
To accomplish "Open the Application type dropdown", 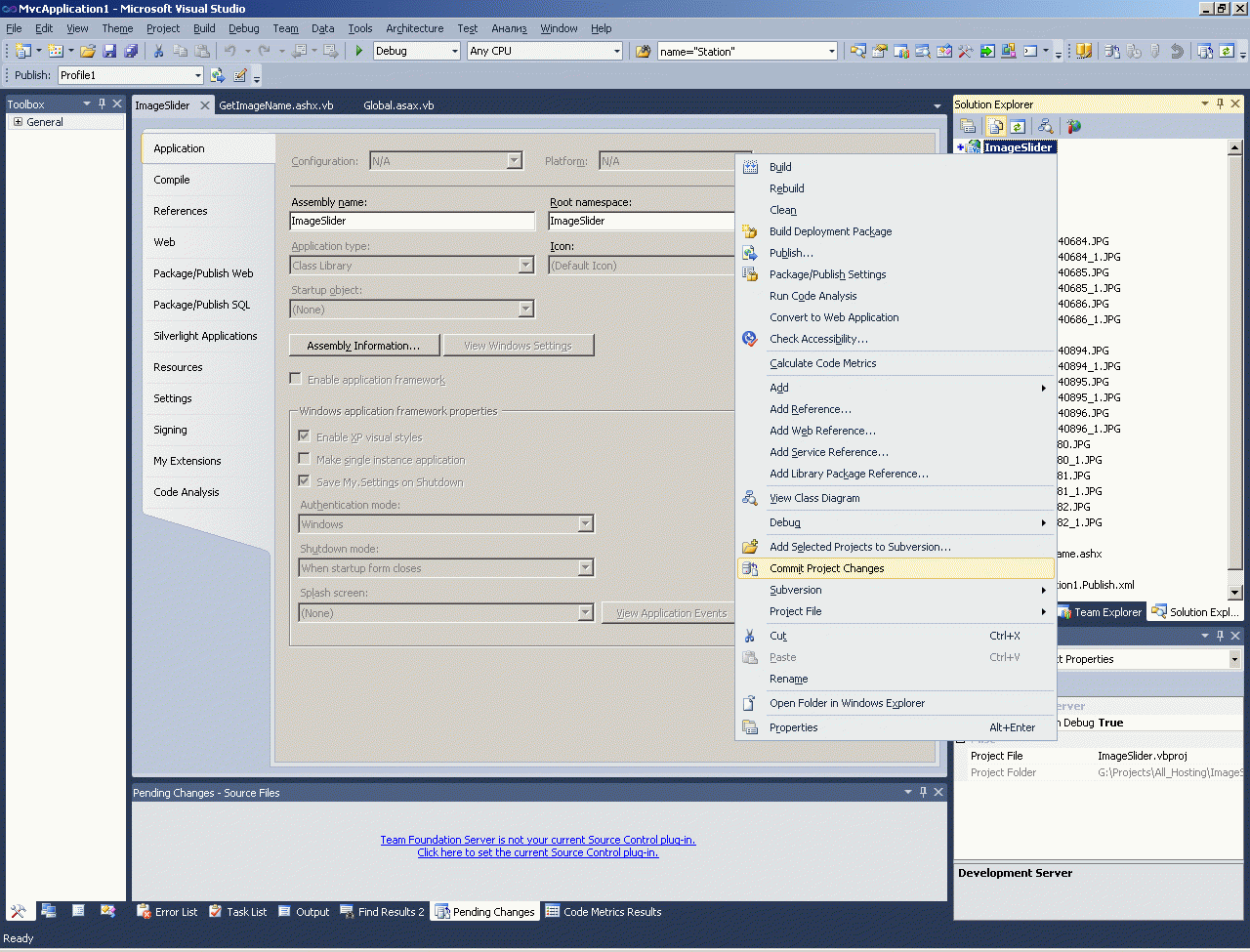I will [x=412, y=266].
